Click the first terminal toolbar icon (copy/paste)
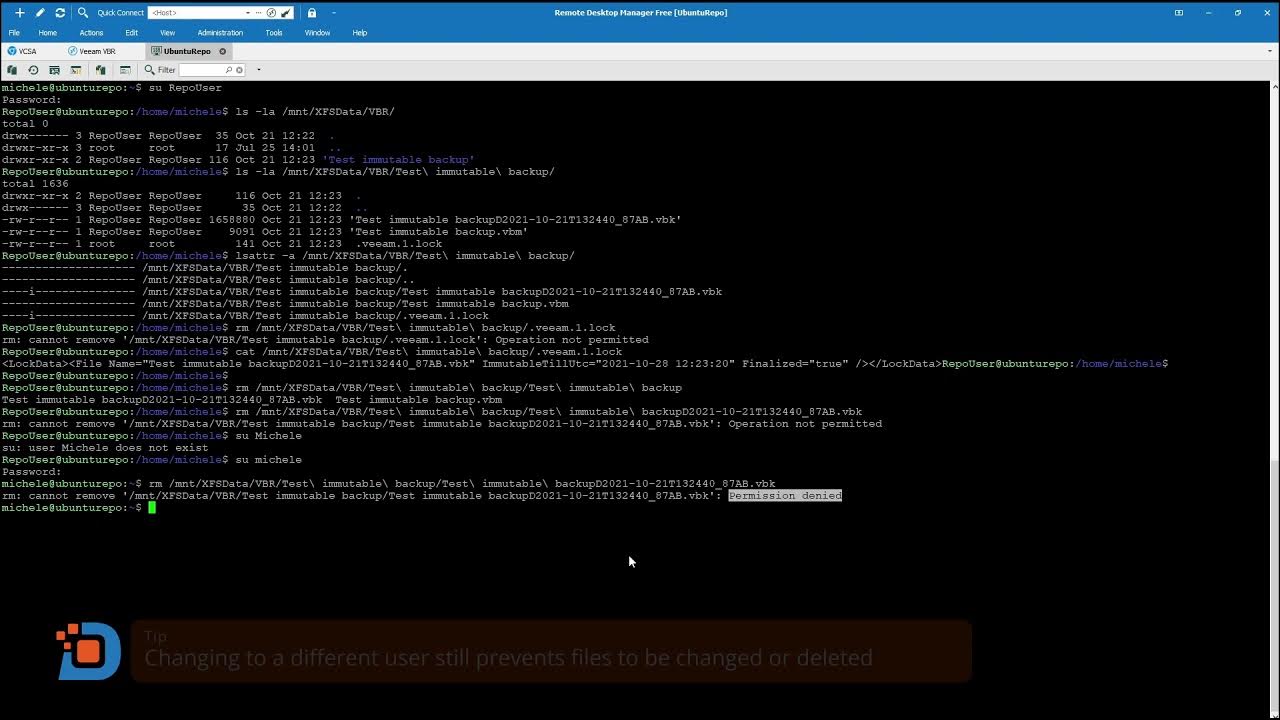Viewport: 1280px width, 720px height. (12, 70)
